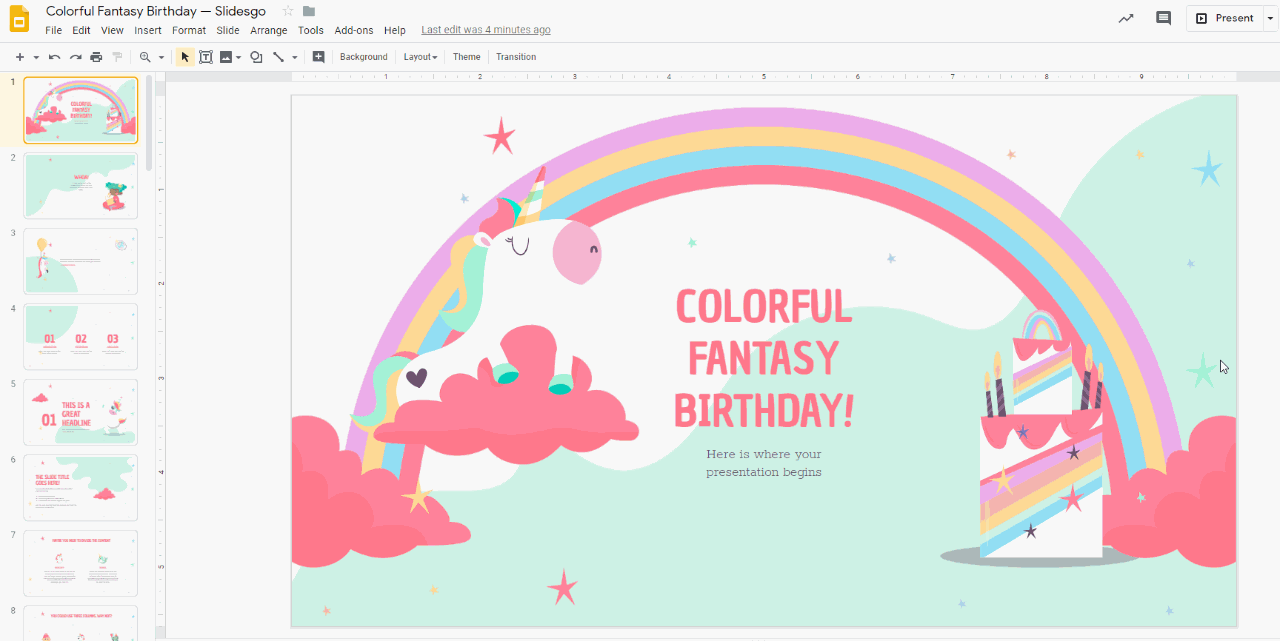Click the Paint format icon
Viewport: 1280px width, 641px height.
pos(117,57)
